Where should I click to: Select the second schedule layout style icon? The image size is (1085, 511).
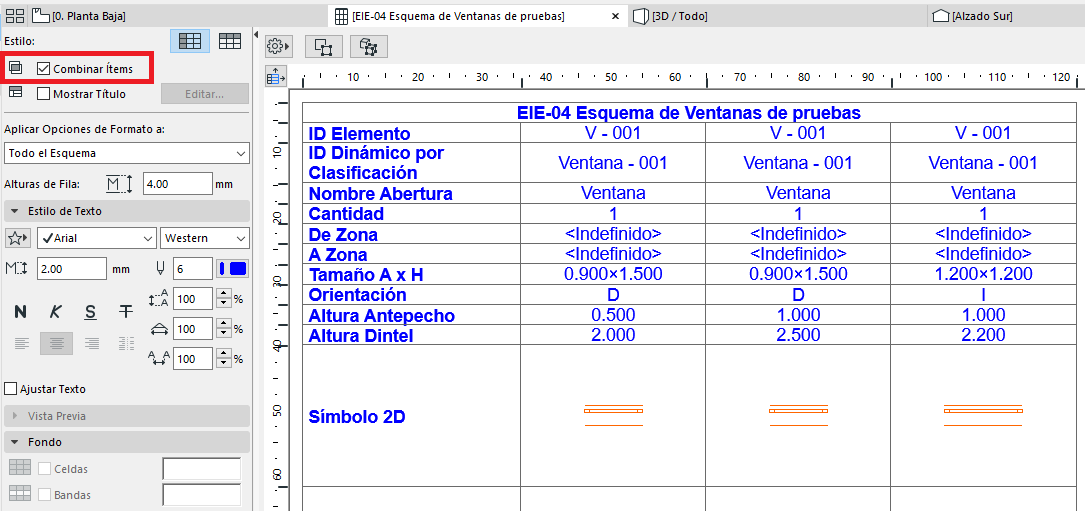tap(230, 41)
